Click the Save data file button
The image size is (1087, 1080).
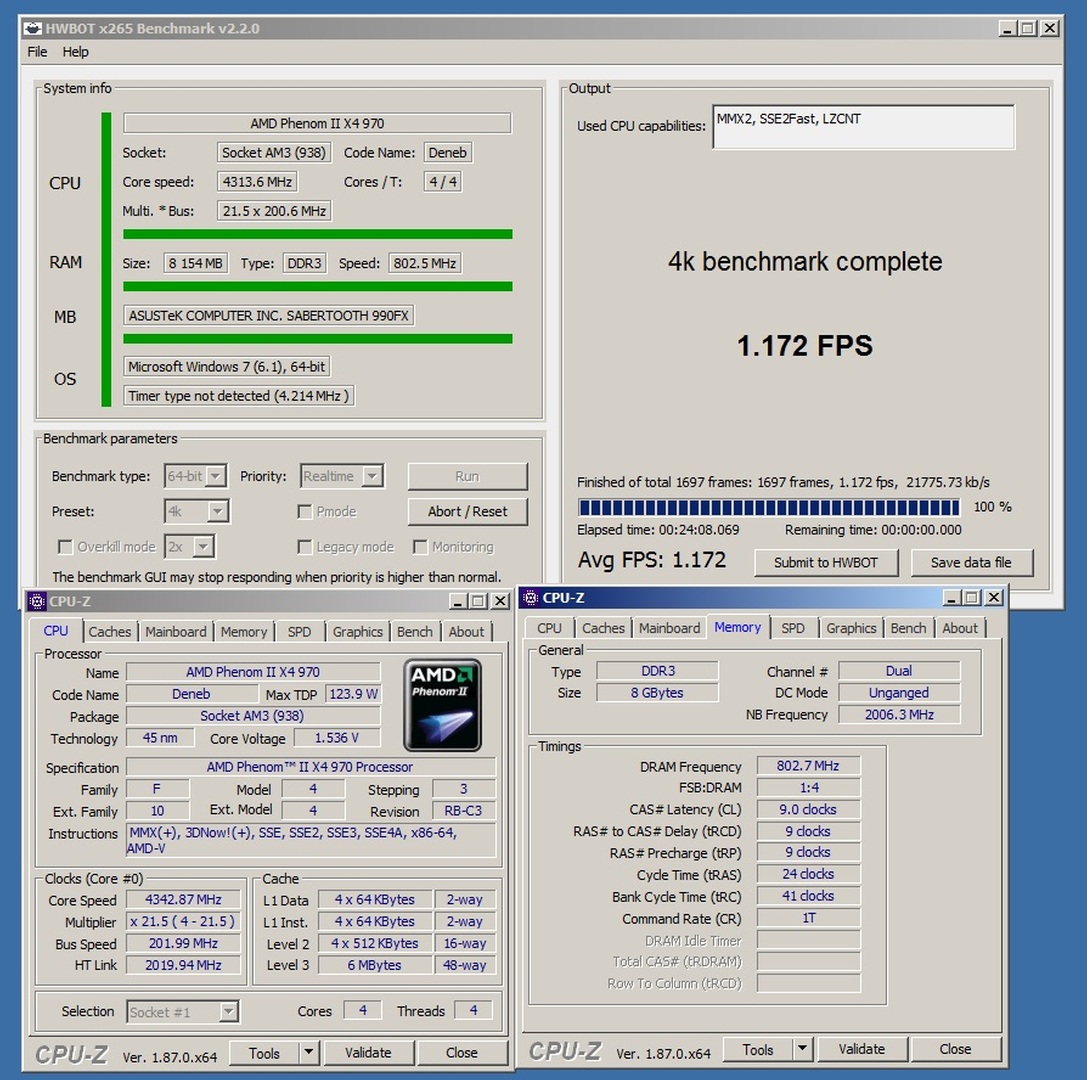pos(971,562)
